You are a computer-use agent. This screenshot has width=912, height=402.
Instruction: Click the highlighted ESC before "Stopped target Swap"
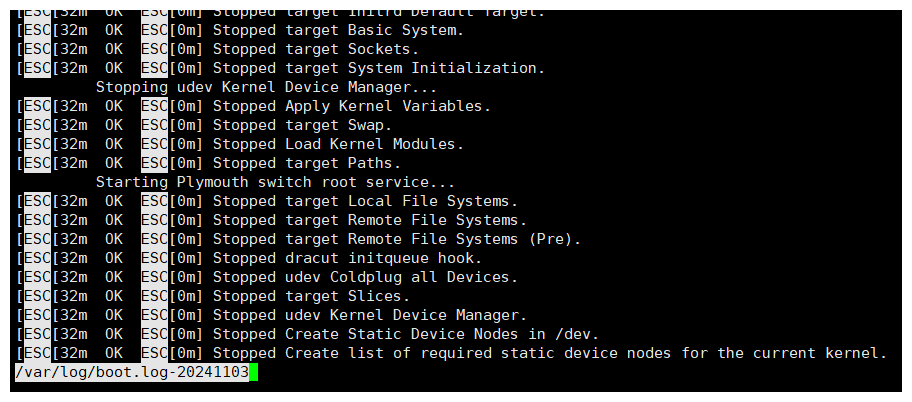click(38, 126)
